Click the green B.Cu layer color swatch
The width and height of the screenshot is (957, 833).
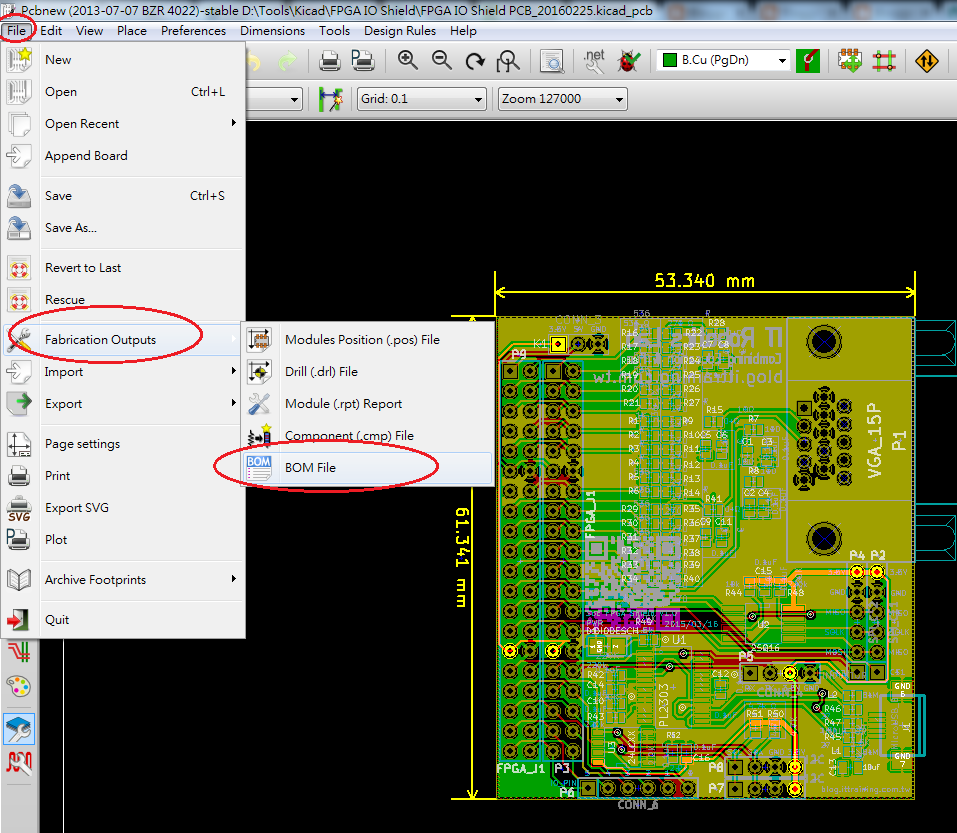[x=670, y=60]
